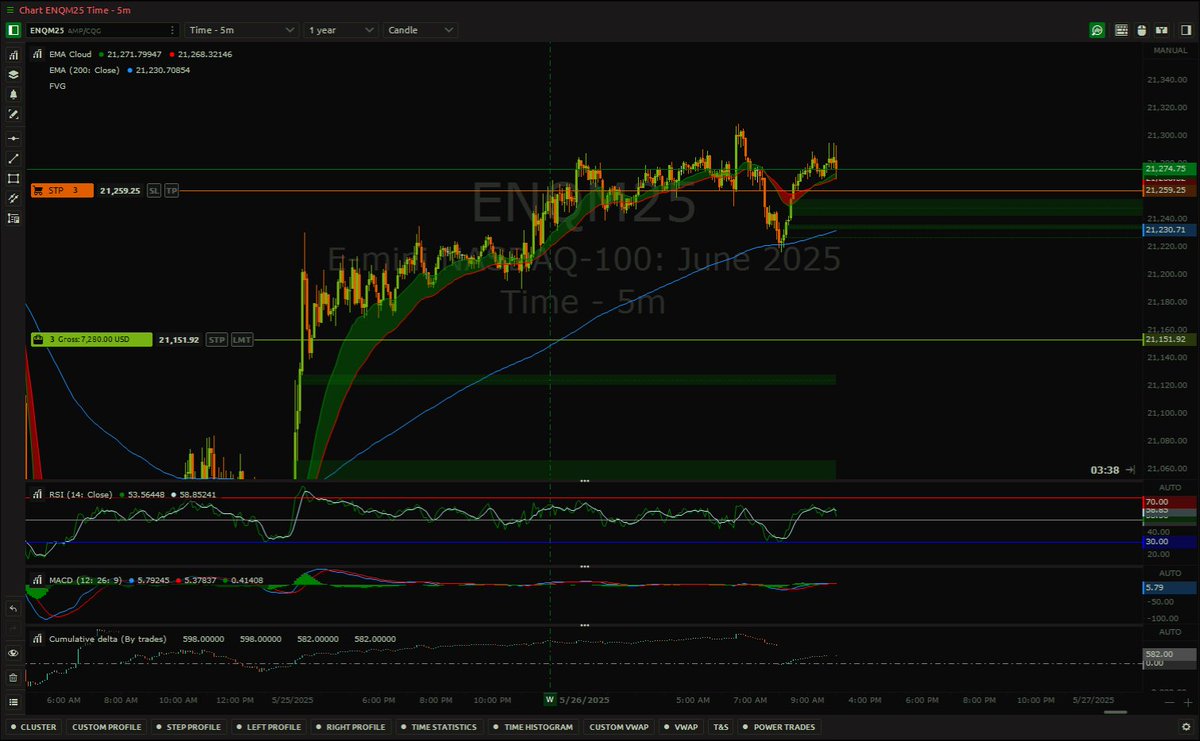Screen dimensions: 1200x741
Task: Toggle the STEP PROFILE display
Action: 189,727
